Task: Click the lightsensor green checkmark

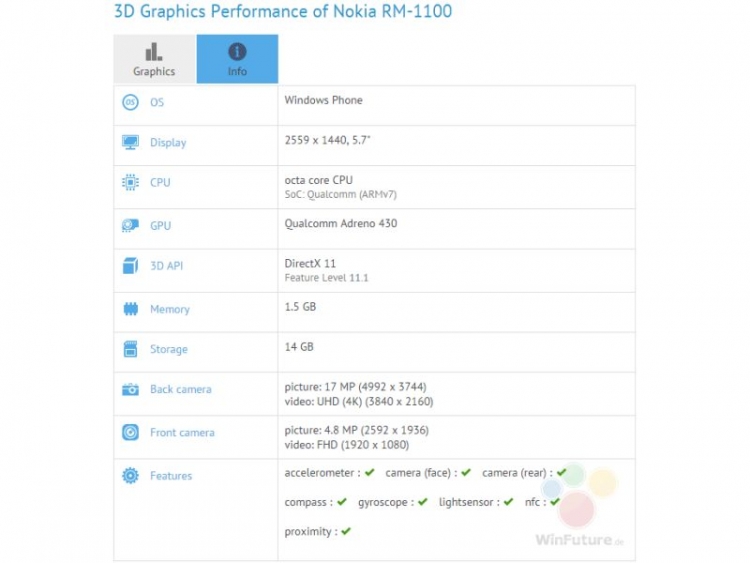Action: click(x=508, y=502)
